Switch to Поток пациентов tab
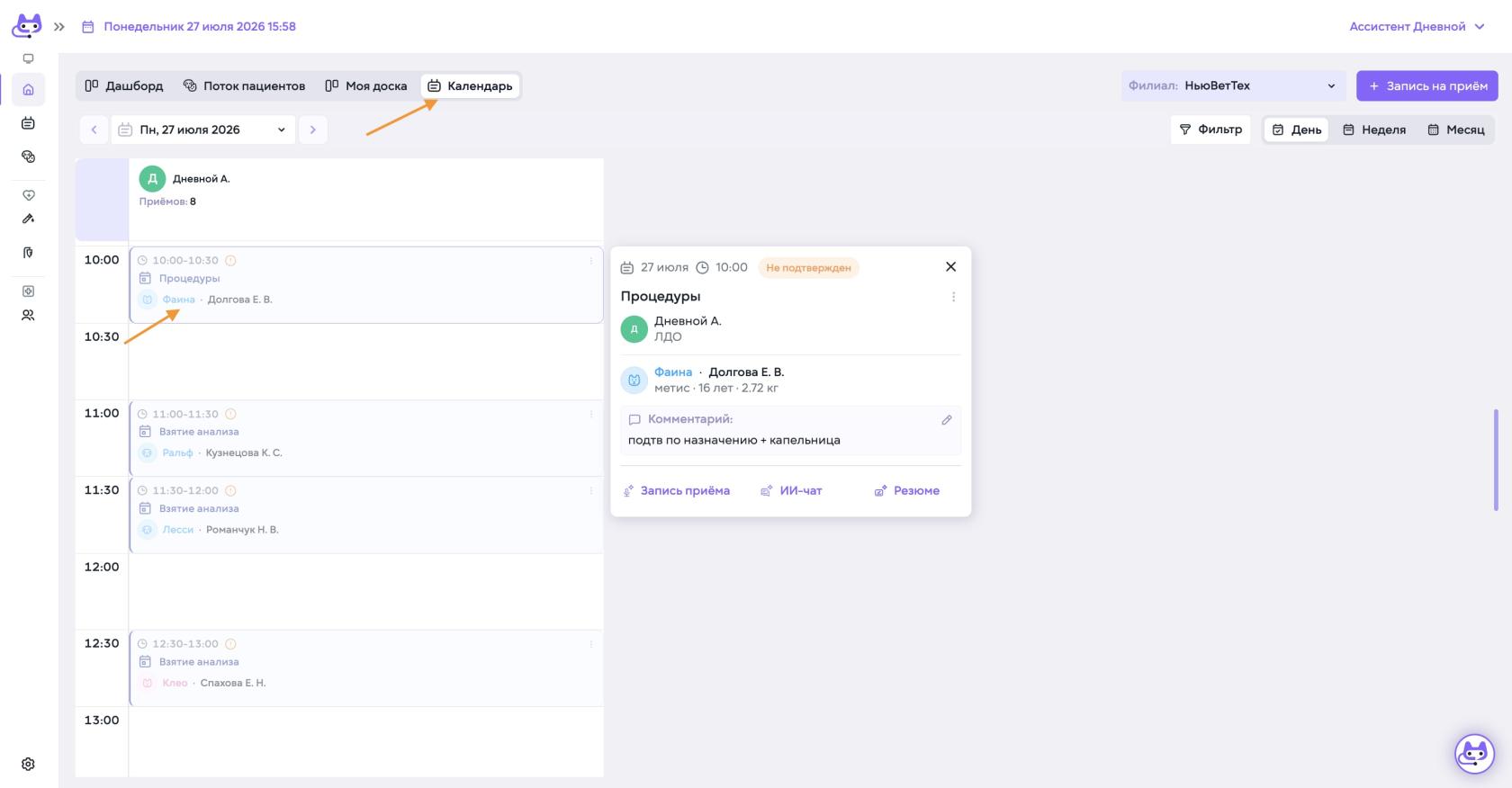The image size is (1512, 788). [x=244, y=85]
